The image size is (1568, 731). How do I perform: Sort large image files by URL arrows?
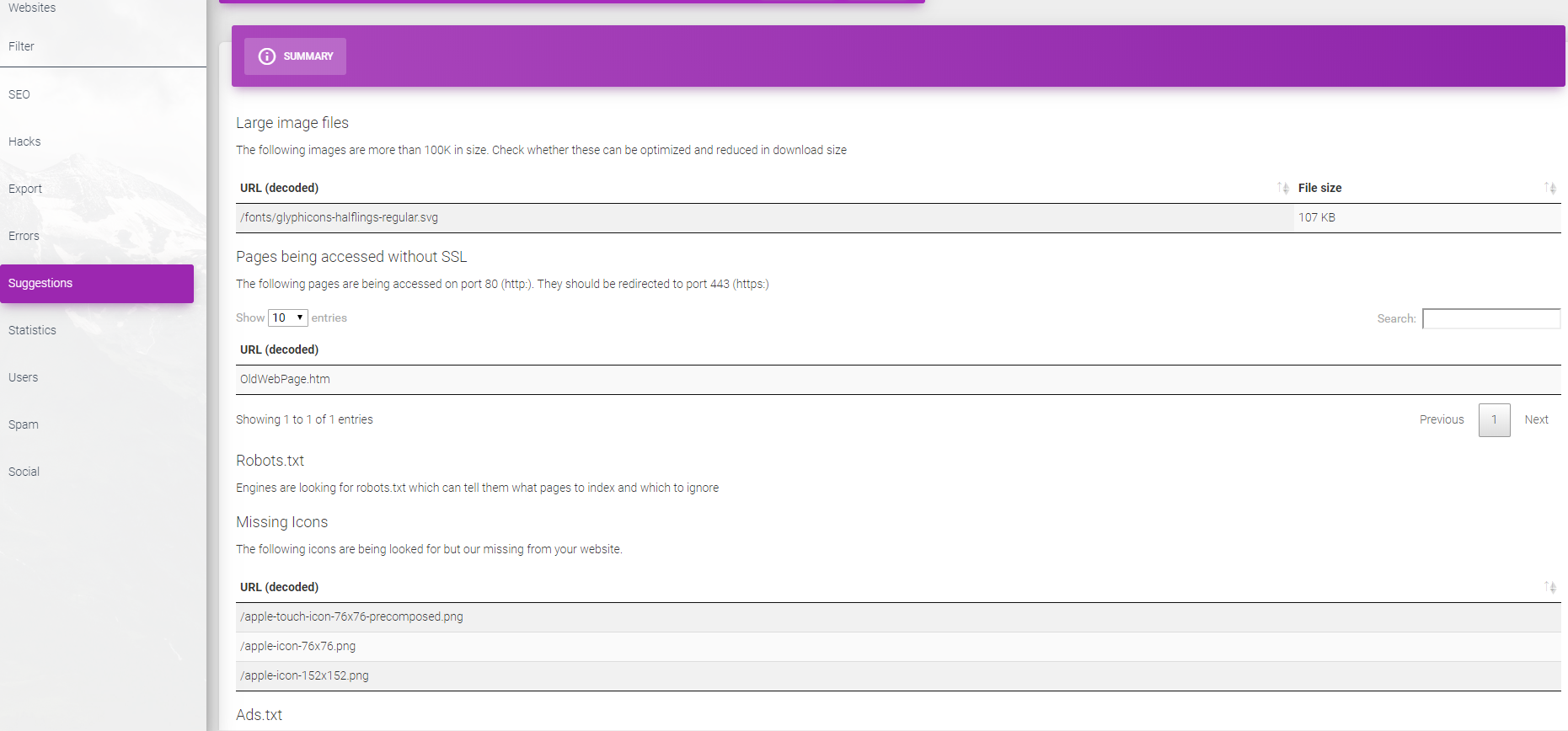(x=1282, y=188)
